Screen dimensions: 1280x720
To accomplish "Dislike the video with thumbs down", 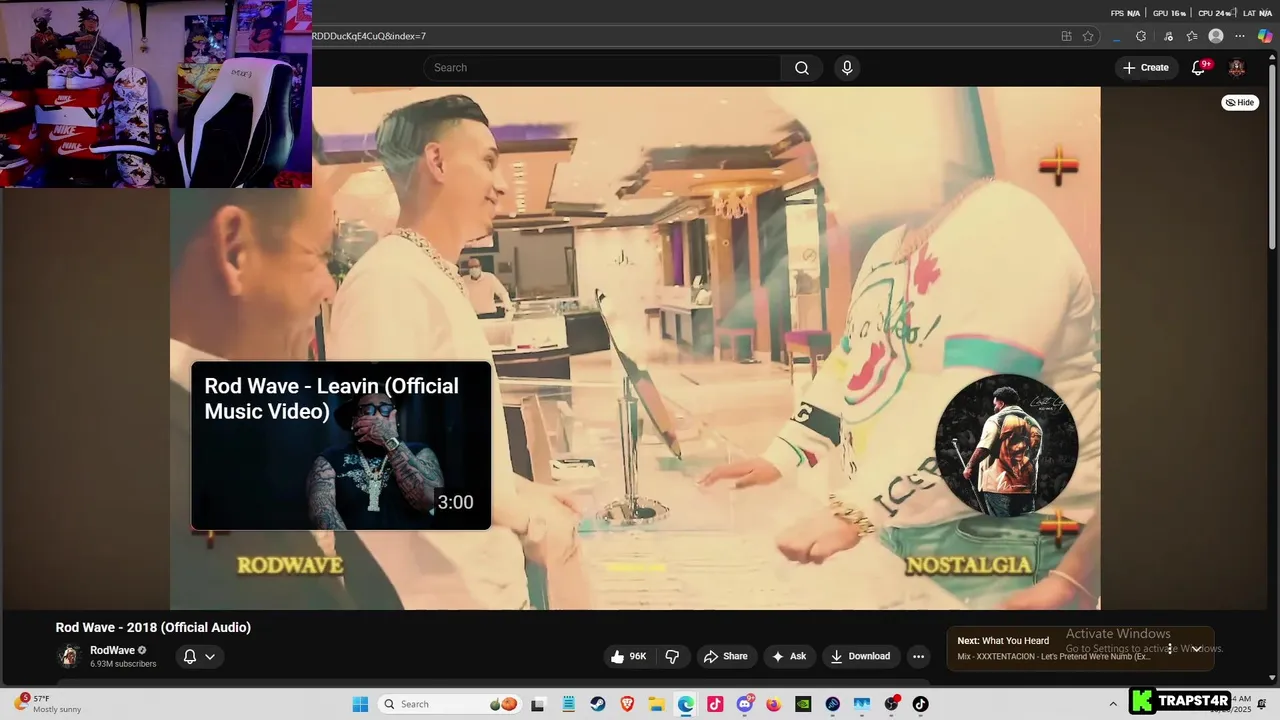I will [672, 656].
